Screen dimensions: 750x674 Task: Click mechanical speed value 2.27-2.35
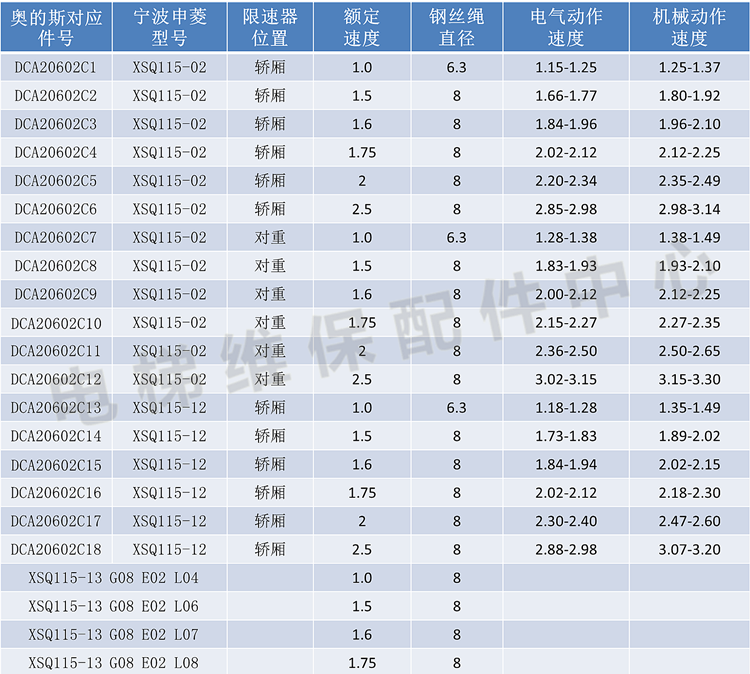689,322
